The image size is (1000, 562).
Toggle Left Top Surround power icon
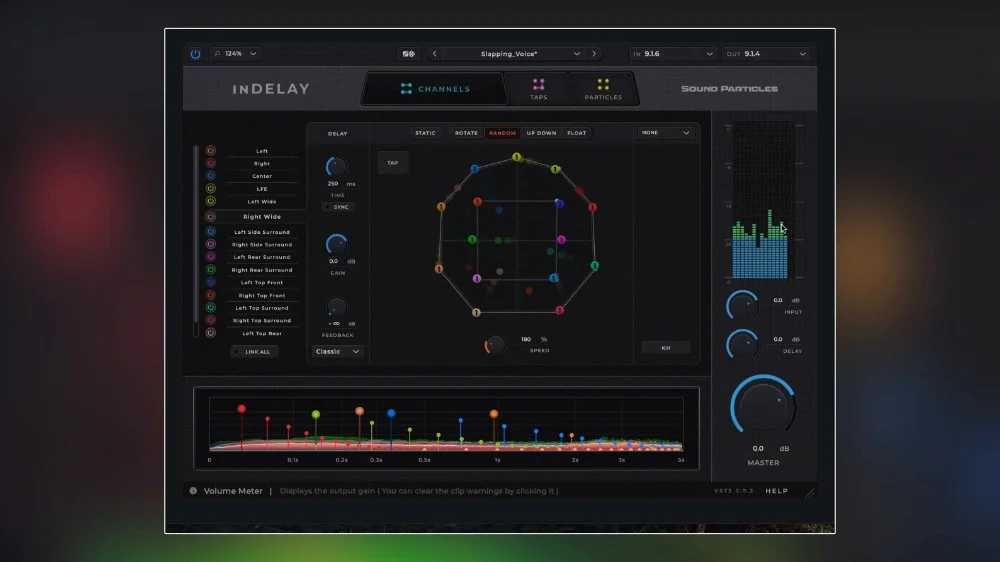click(210, 307)
